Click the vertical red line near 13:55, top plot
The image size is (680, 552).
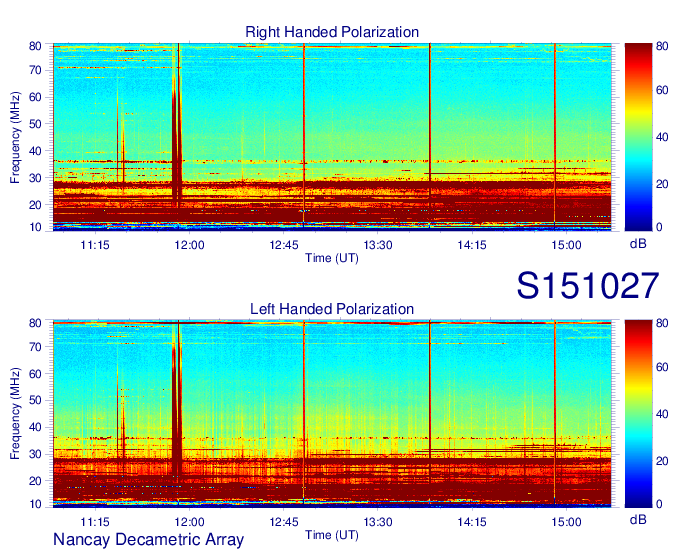click(x=430, y=137)
